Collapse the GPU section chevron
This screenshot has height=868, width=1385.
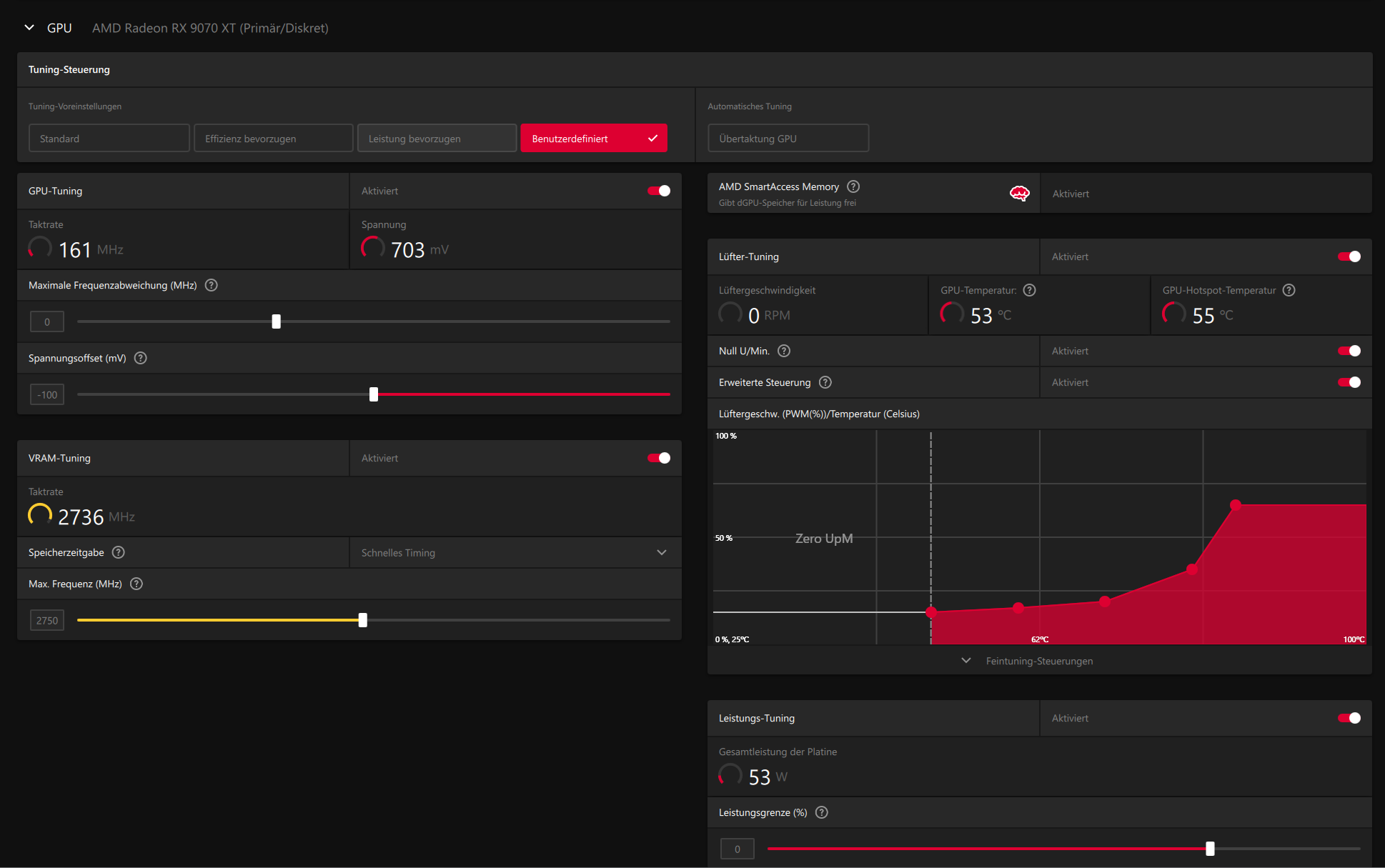[x=29, y=28]
